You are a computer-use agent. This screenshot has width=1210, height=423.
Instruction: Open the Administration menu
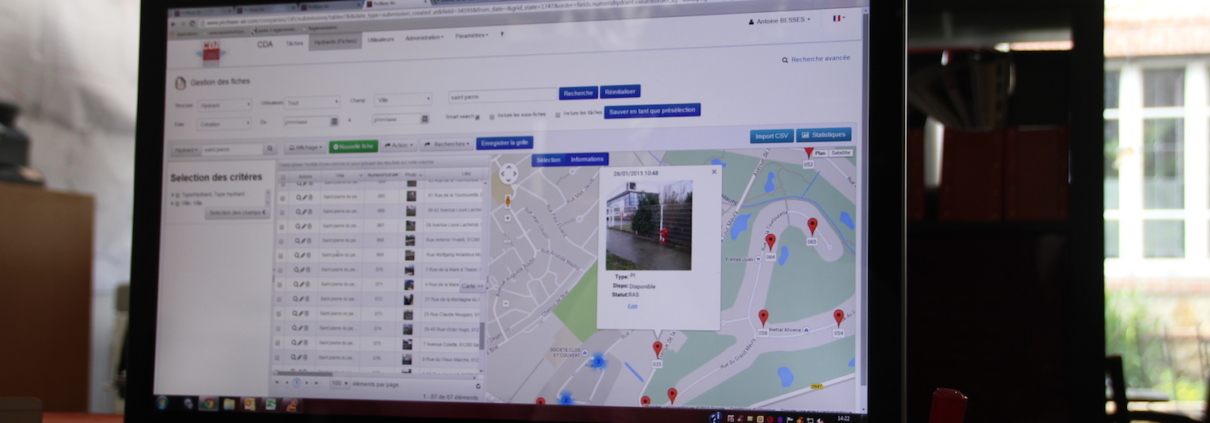tap(424, 38)
